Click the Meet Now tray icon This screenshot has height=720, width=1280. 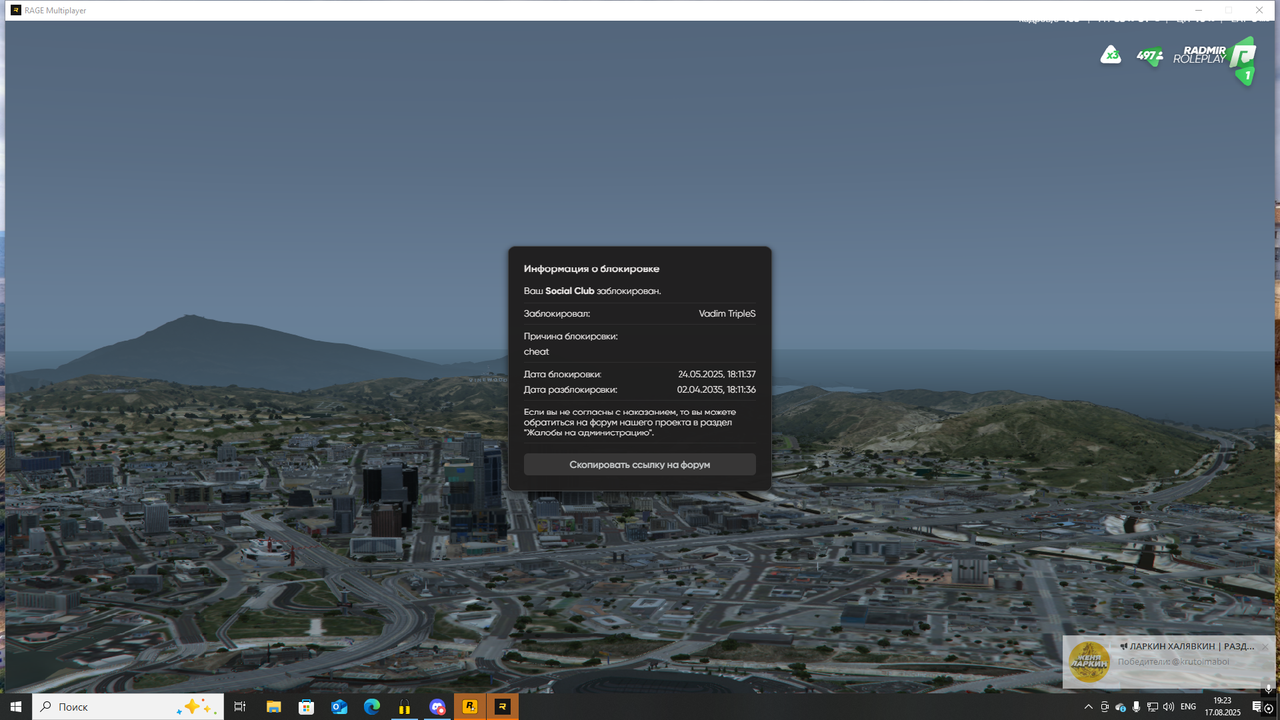[1104, 706]
